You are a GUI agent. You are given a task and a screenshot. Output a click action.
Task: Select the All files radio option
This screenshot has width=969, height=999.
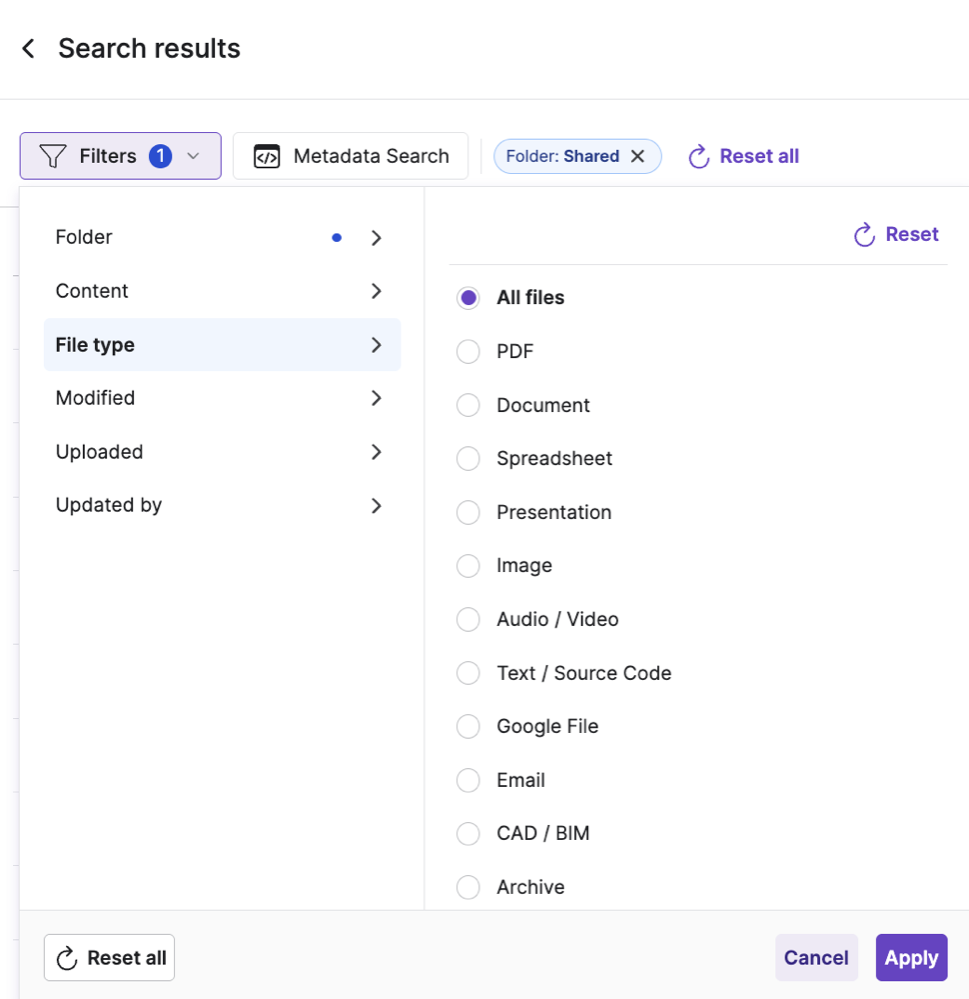pos(468,298)
